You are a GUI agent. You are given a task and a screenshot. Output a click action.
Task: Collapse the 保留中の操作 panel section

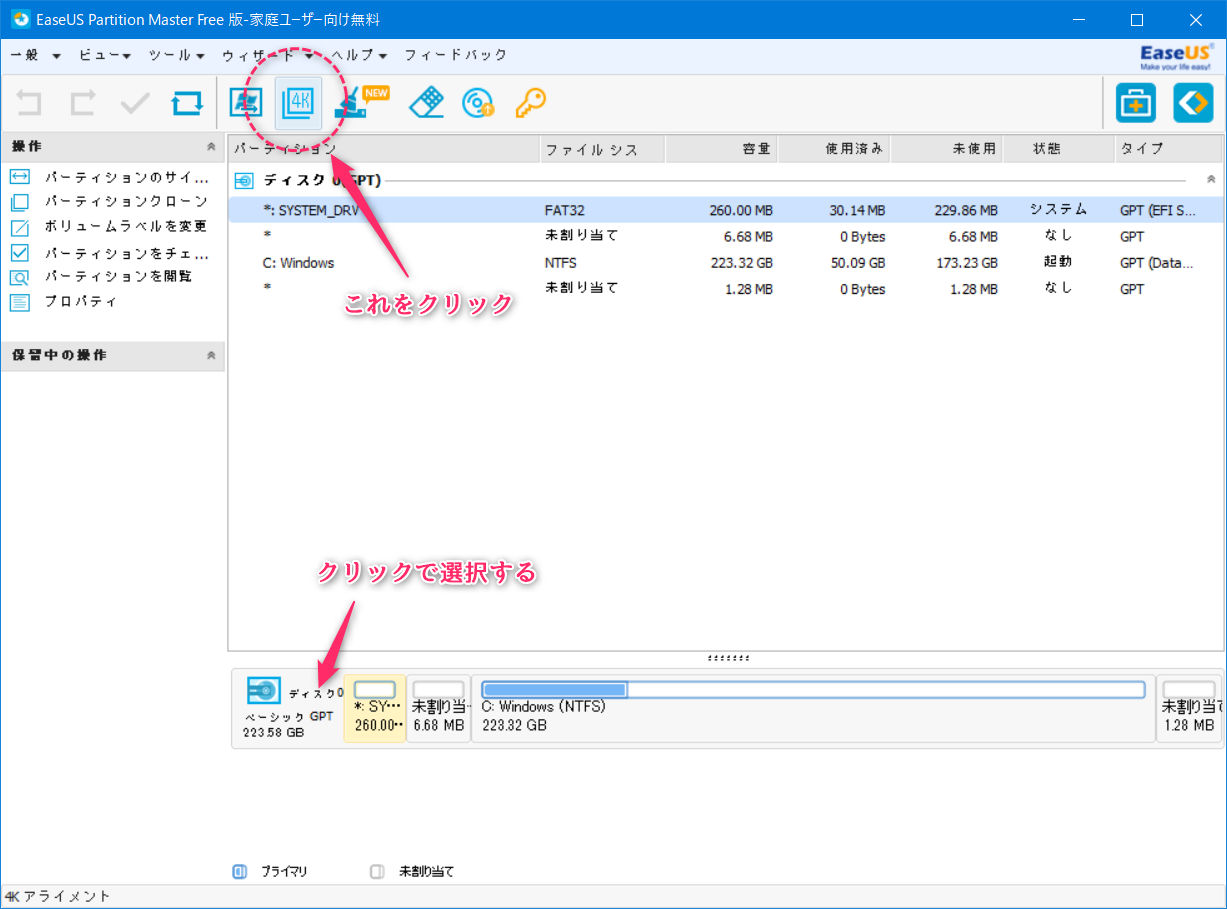pos(210,356)
